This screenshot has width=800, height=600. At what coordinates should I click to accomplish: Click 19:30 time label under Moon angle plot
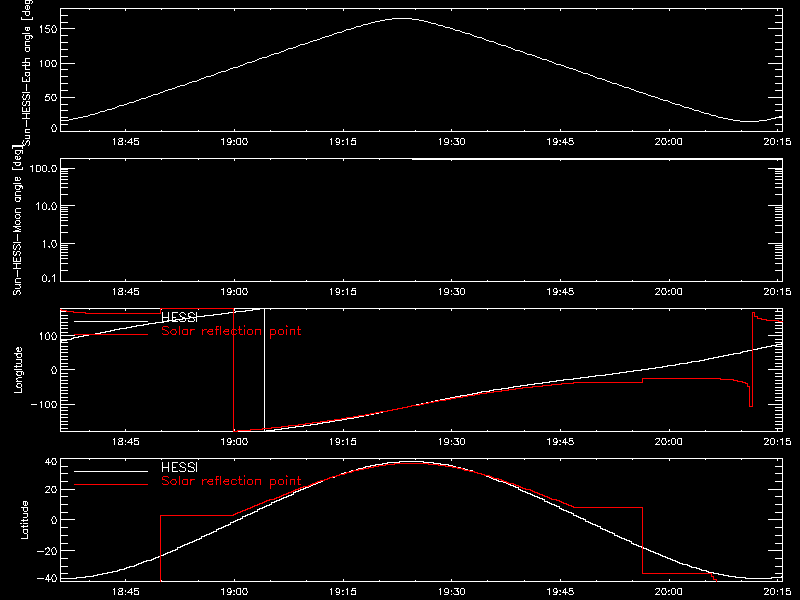click(x=452, y=292)
